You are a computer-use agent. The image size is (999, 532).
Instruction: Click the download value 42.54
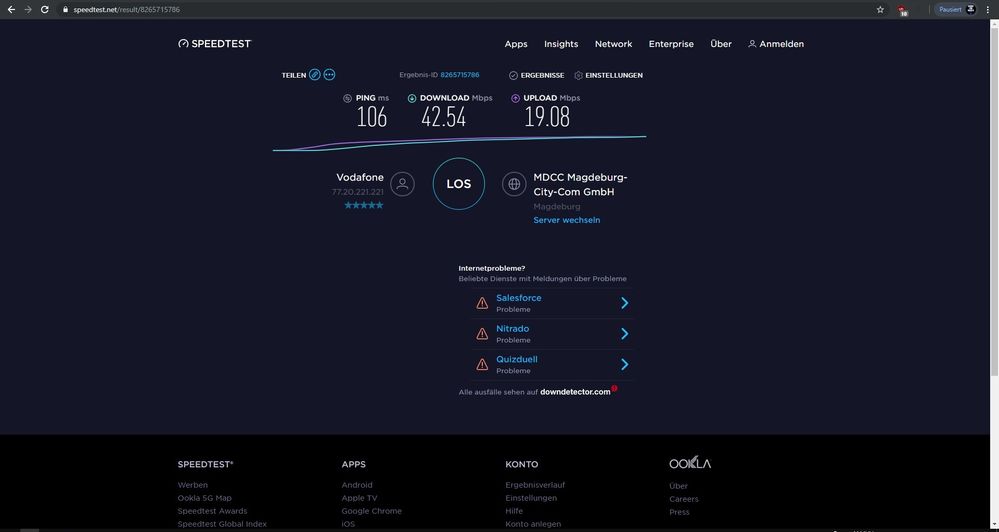click(443, 117)
